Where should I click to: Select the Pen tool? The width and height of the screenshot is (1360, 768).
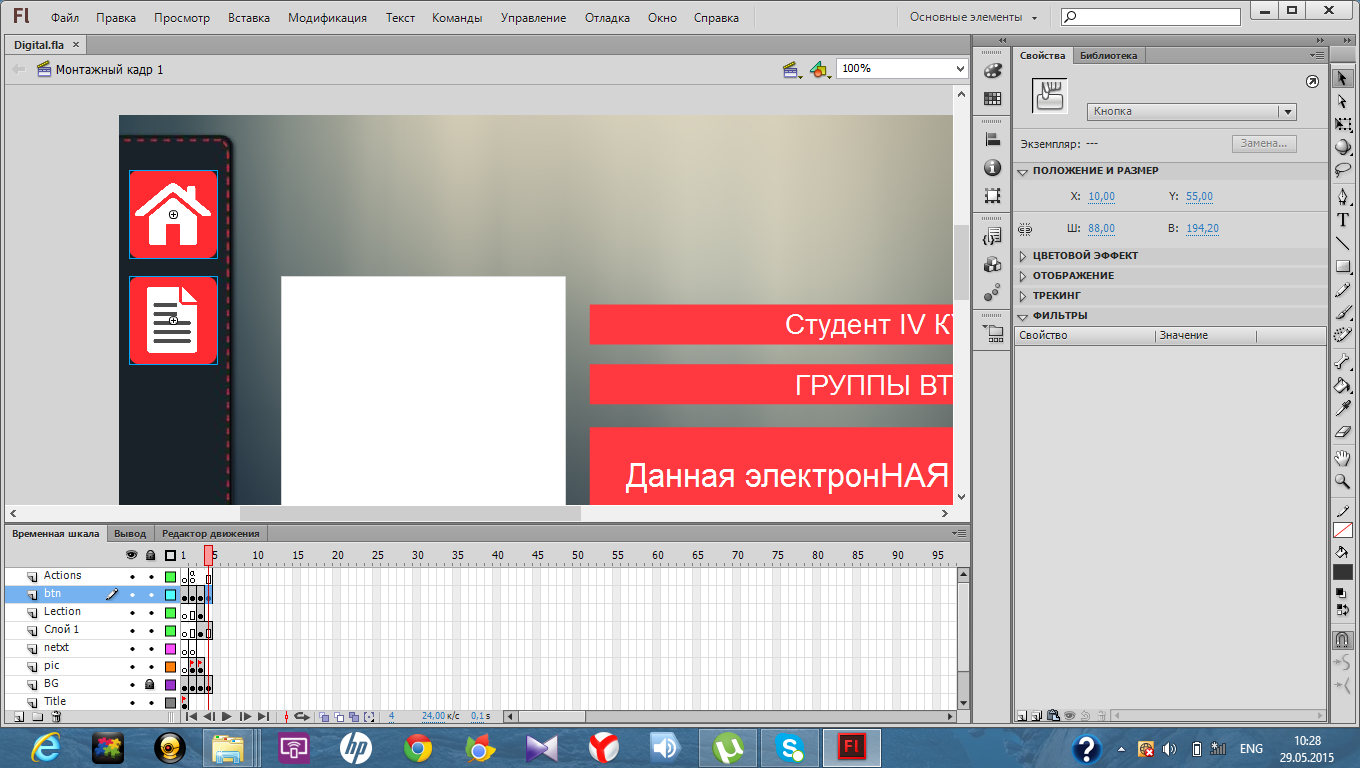point(1343,197)
